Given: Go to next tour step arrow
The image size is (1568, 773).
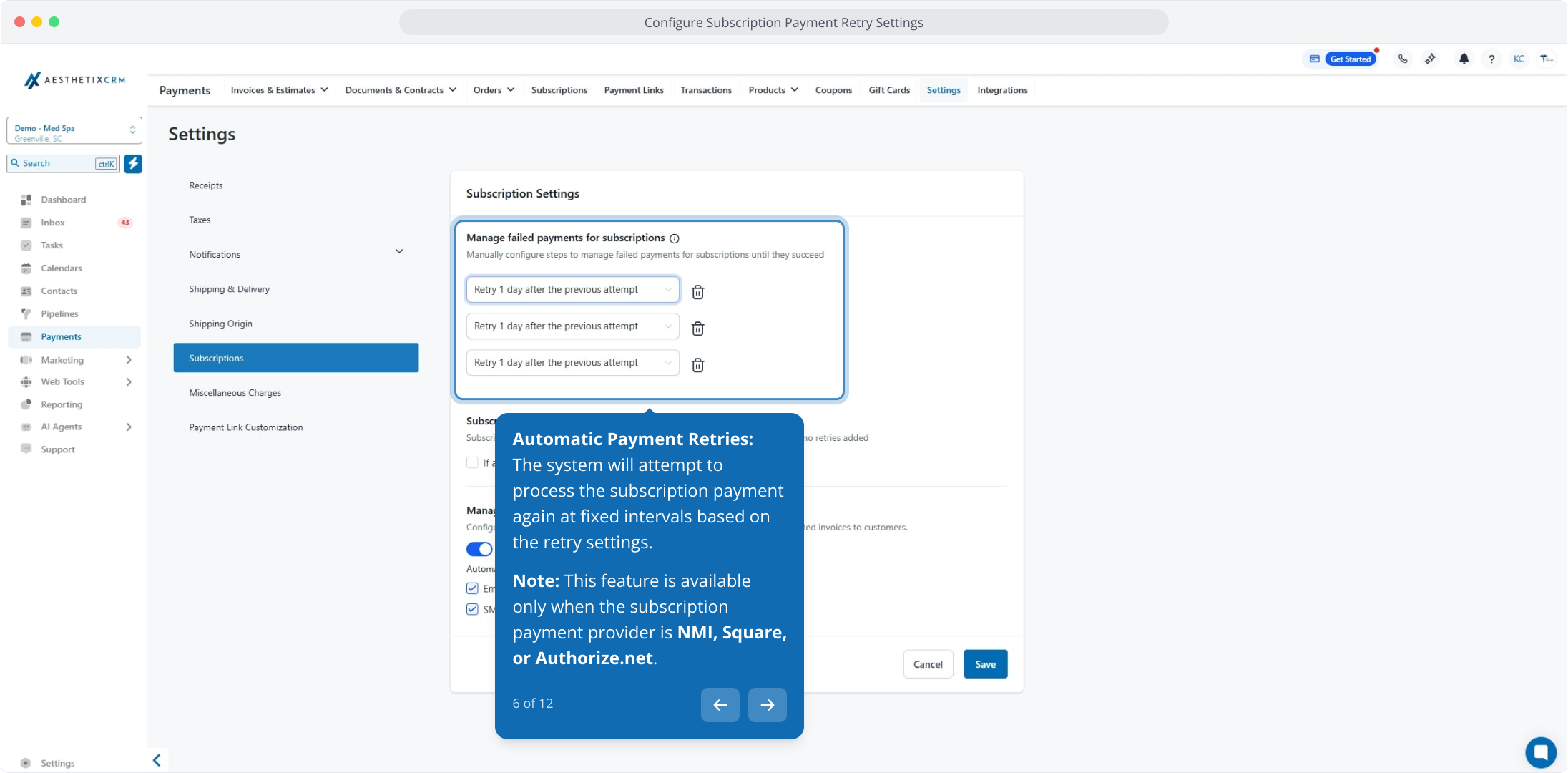Looking at the screenshot, I should click(767, 705).
